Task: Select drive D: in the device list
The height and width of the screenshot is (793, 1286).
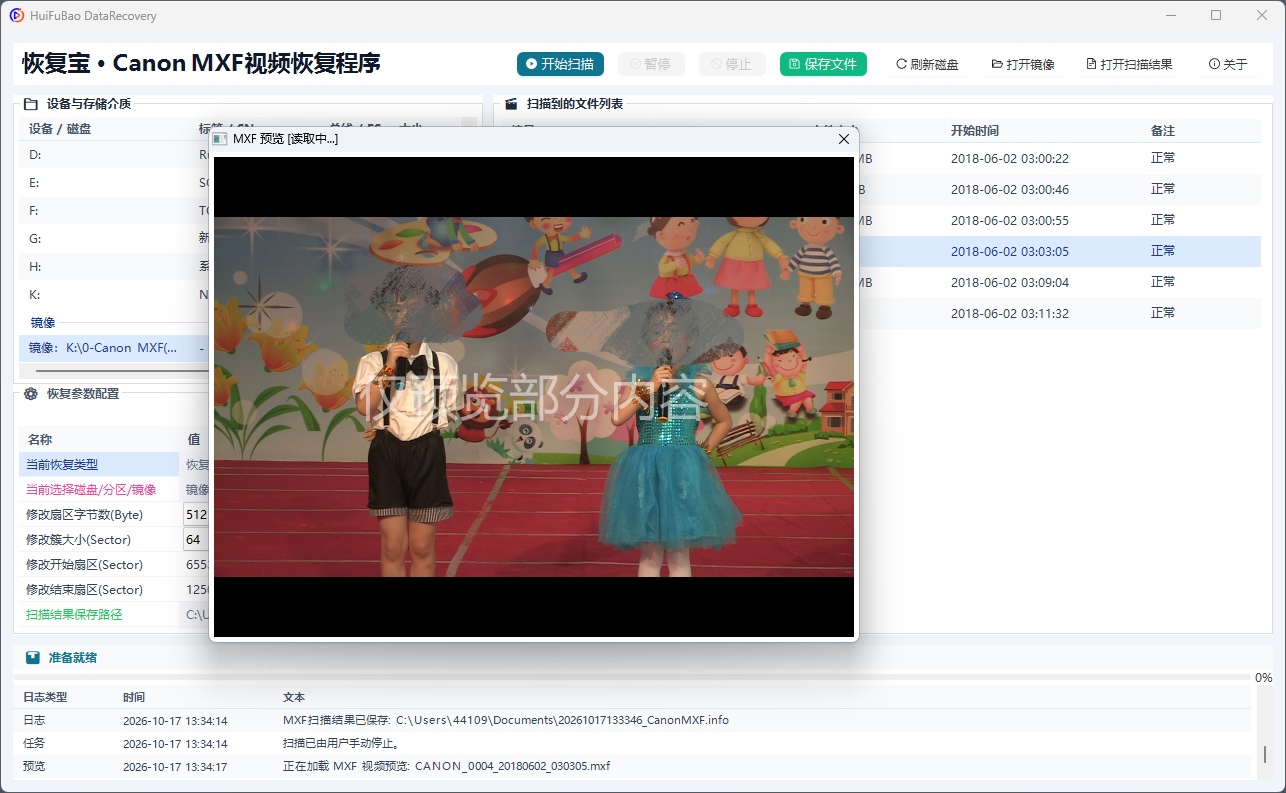Action: pos(115,155)
